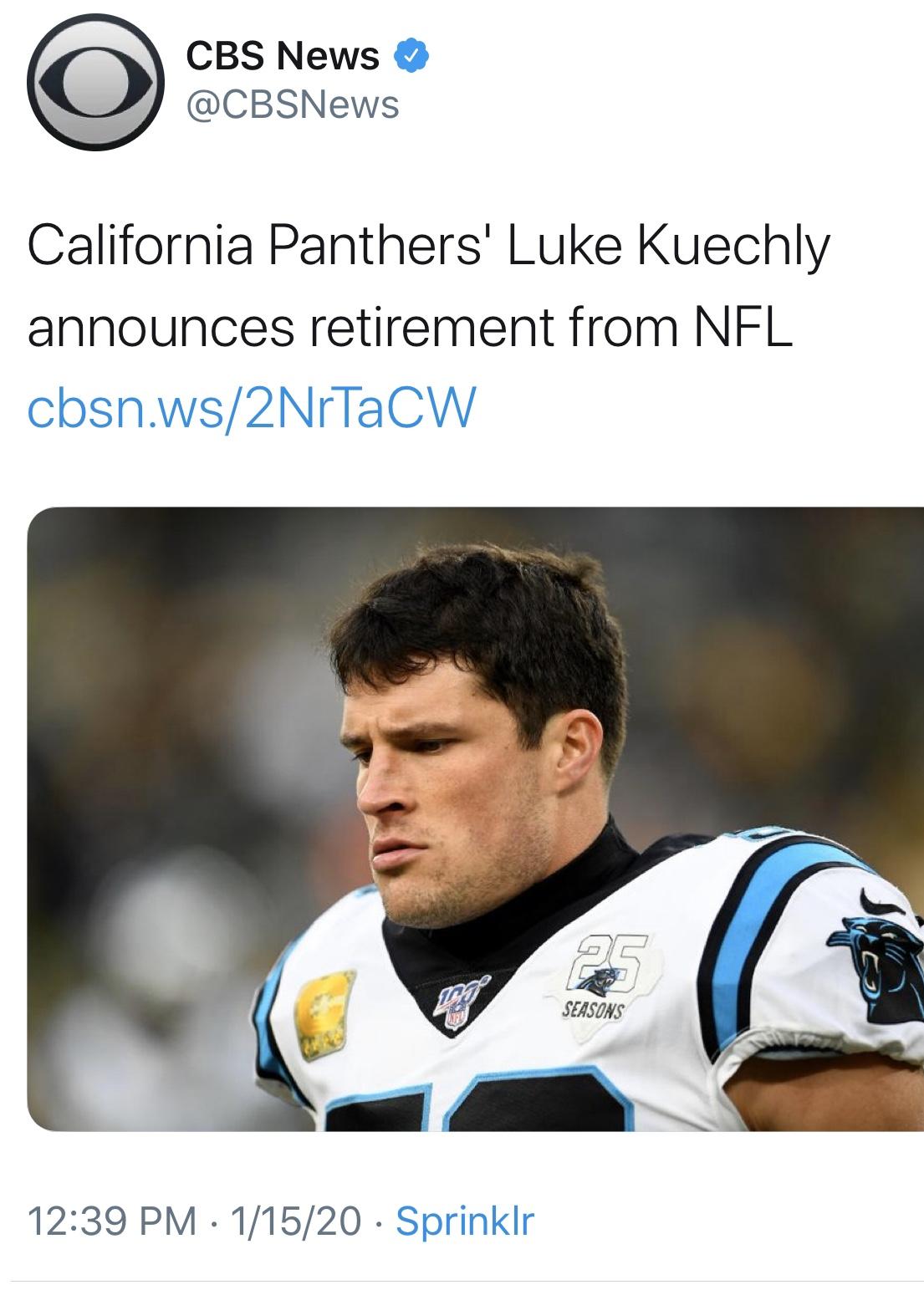Visit the @CBSNews handle profile
Viewport: 924px width, 1295px height.
point(292,105)
